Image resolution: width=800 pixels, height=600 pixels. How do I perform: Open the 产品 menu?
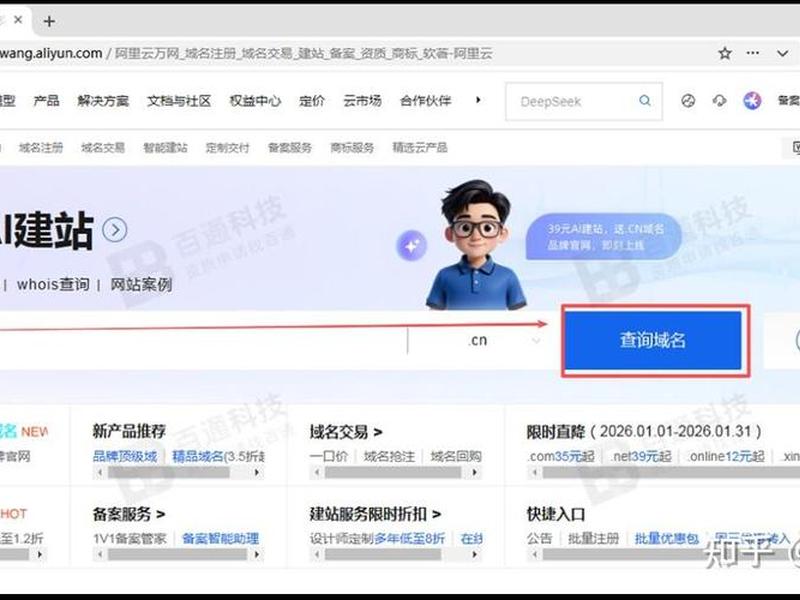(46, 101)
